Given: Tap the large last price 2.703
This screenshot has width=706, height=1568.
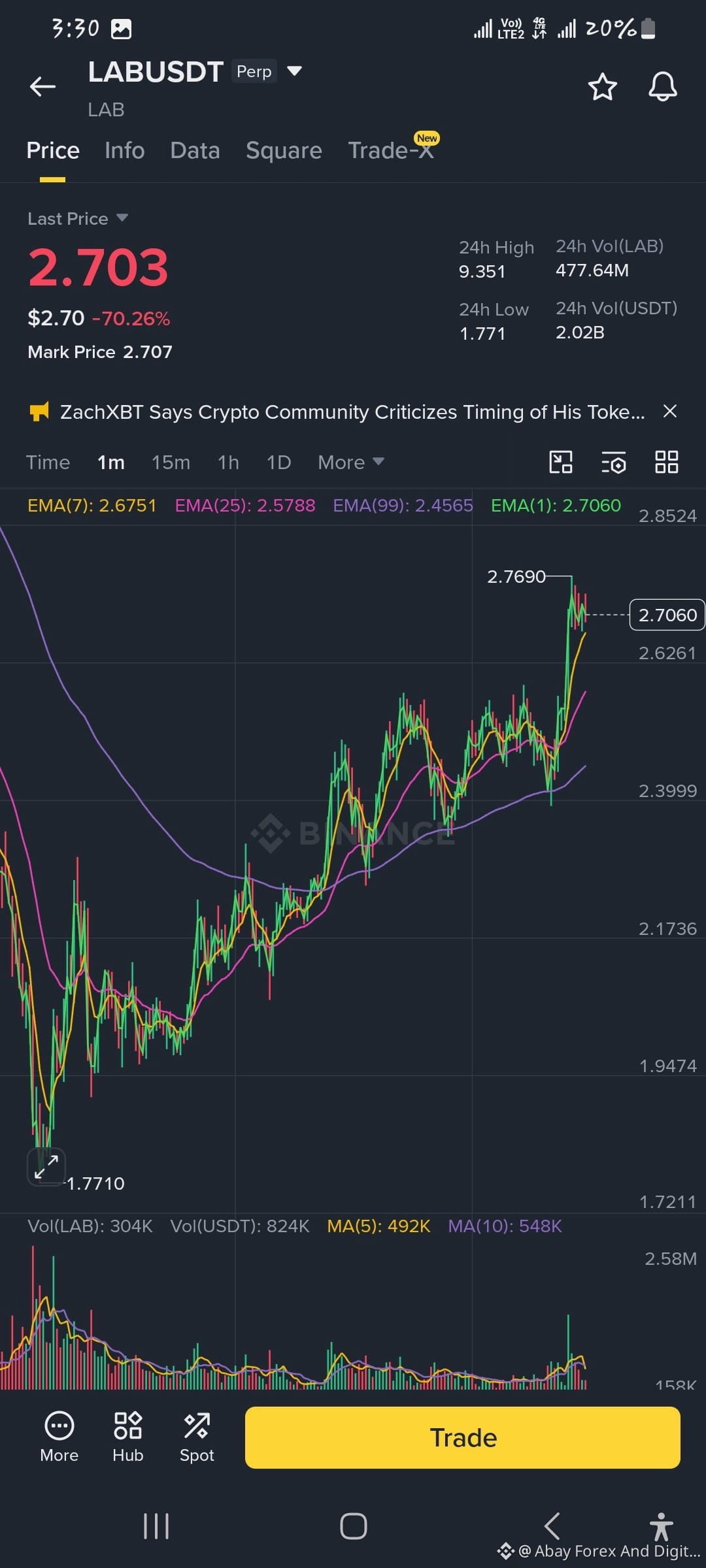Looking at the screenshot, I should tap(98, 268).
